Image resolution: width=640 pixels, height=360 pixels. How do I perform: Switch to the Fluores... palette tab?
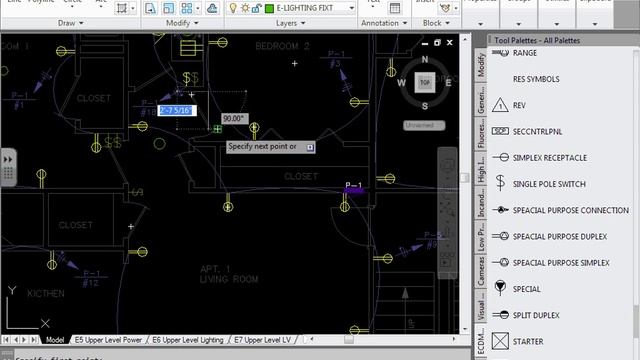coord(481,133)
